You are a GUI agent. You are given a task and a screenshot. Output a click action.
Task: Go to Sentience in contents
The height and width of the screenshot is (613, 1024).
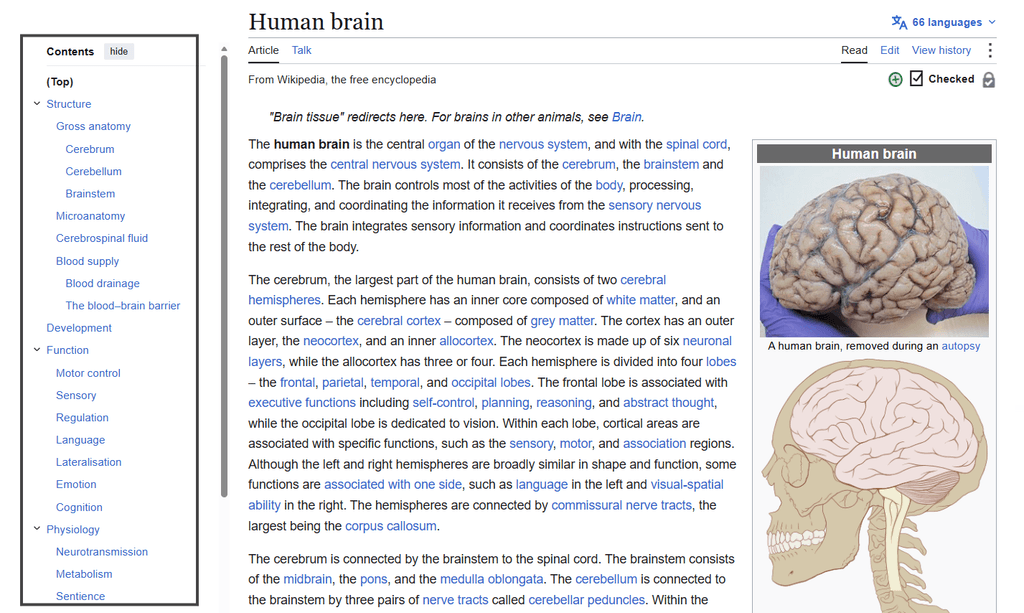(80, 595)
